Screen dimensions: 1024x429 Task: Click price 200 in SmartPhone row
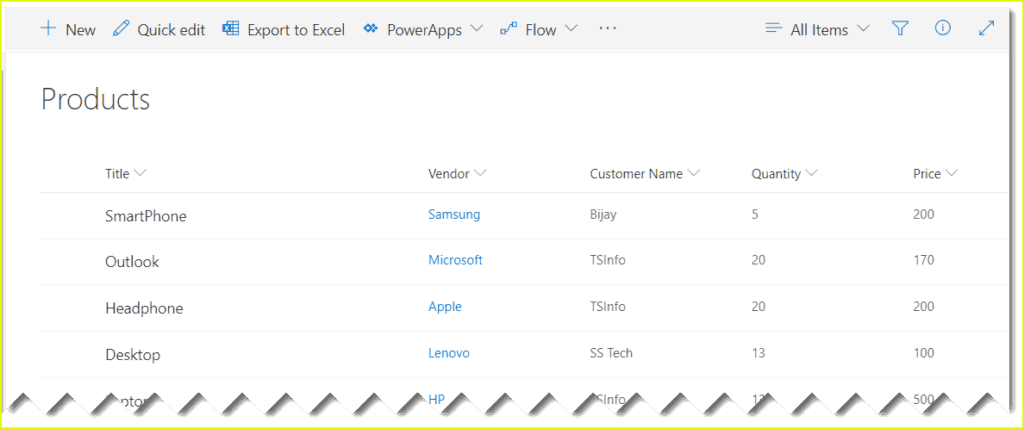click(x=923, y=214)
